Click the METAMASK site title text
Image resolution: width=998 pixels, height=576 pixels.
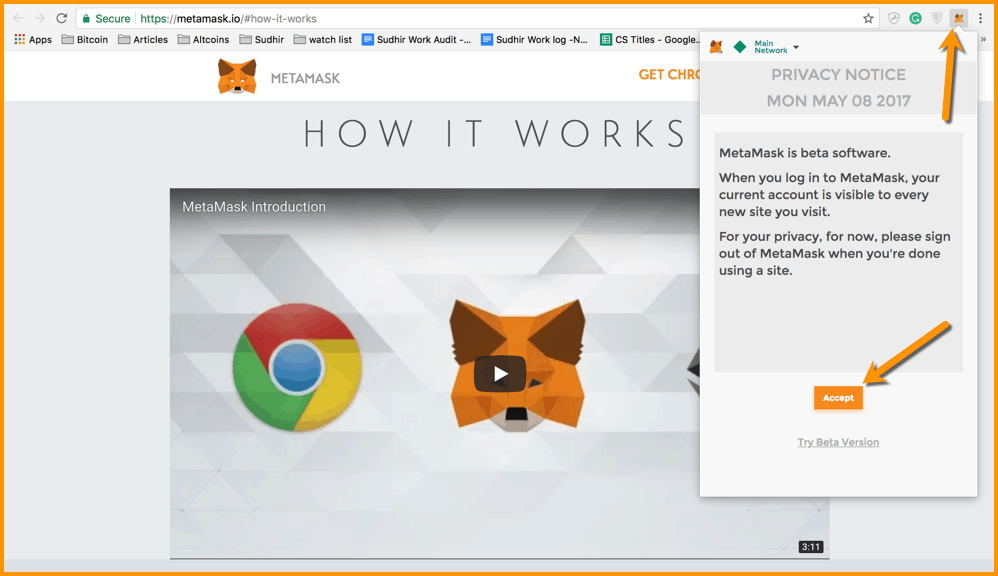coord(306,78)
